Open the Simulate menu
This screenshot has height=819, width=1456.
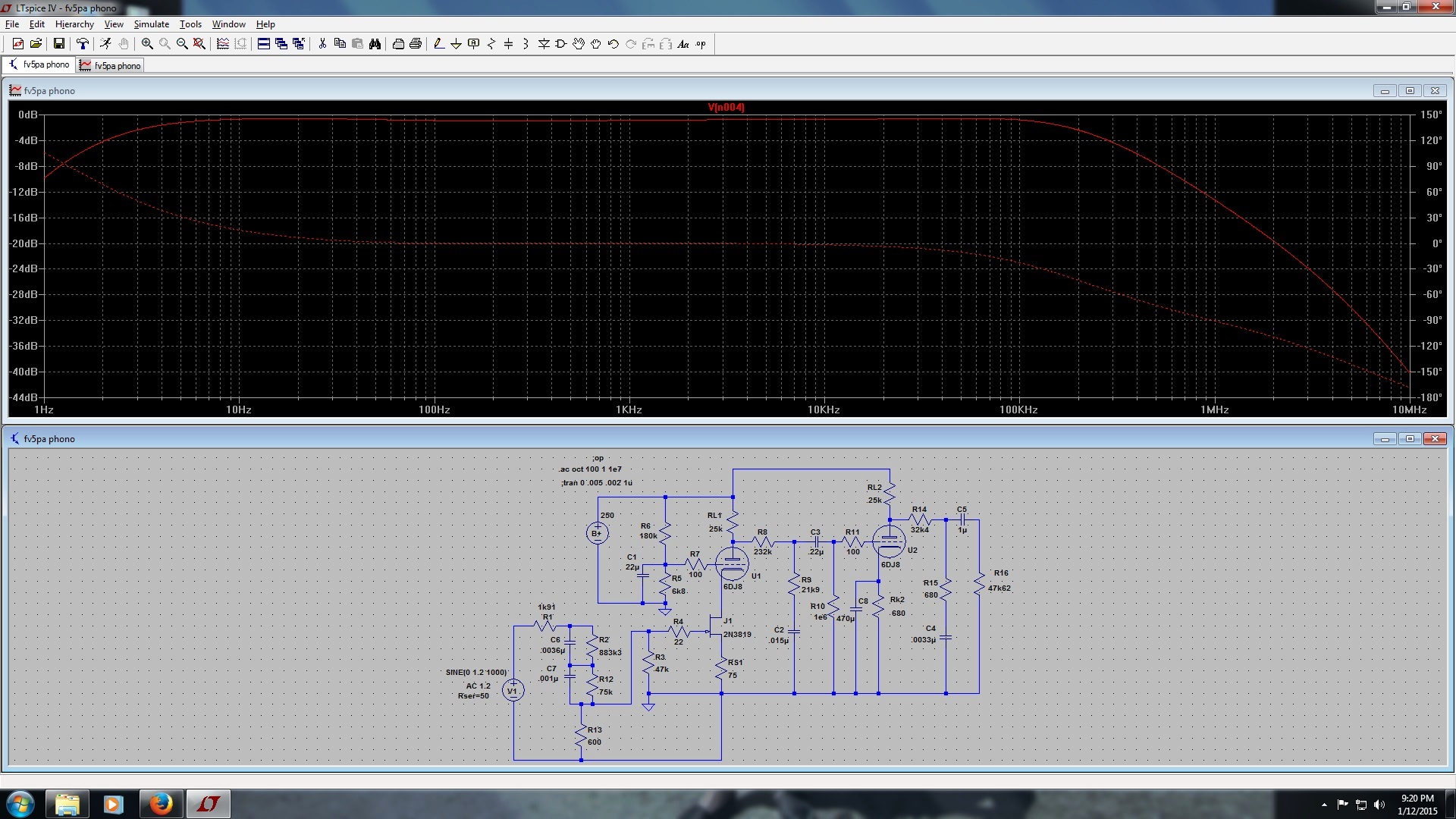click(152, 24)
